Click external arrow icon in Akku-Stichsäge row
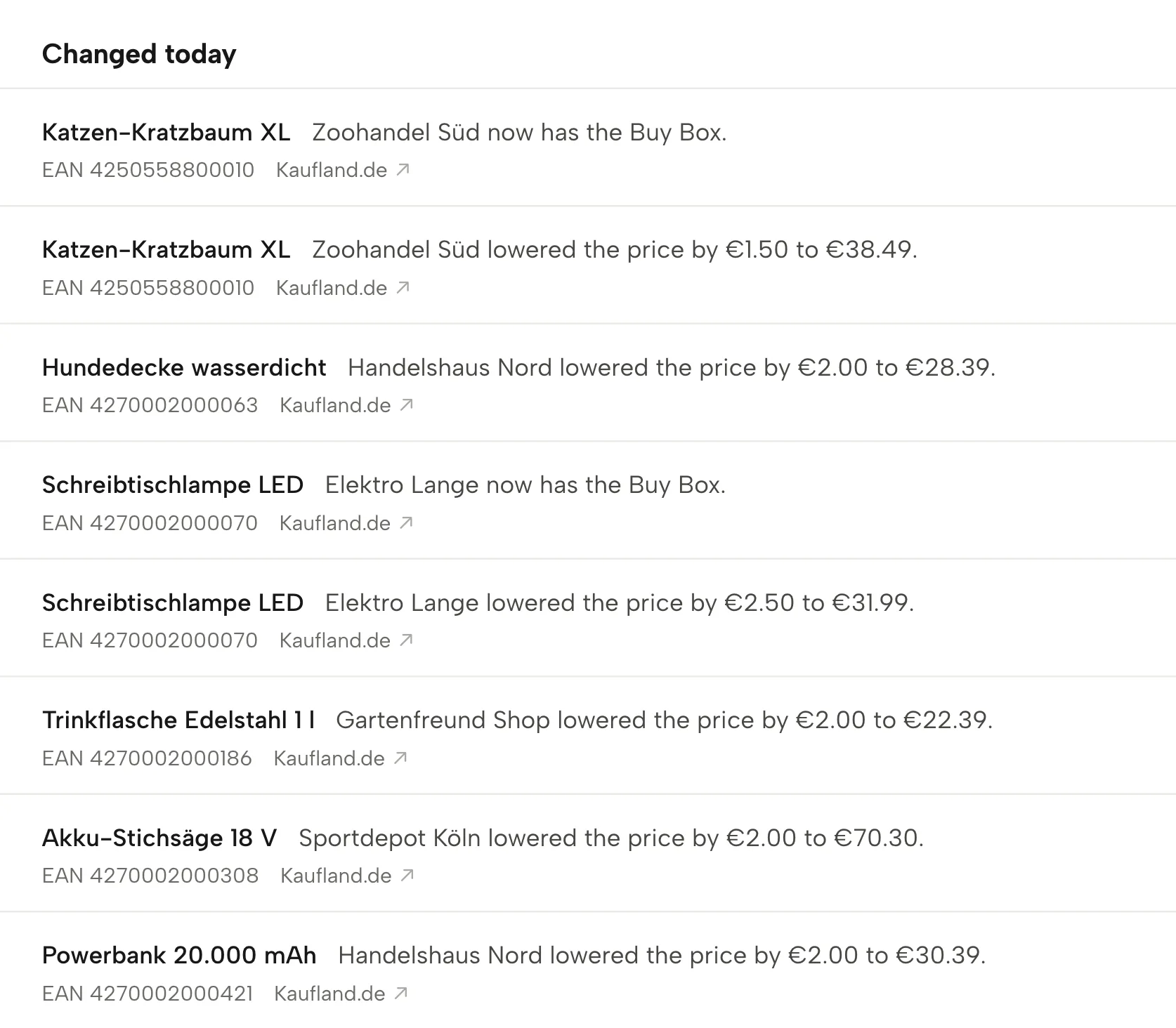Screen dimensions: 1176x1028 coord(407,875)
